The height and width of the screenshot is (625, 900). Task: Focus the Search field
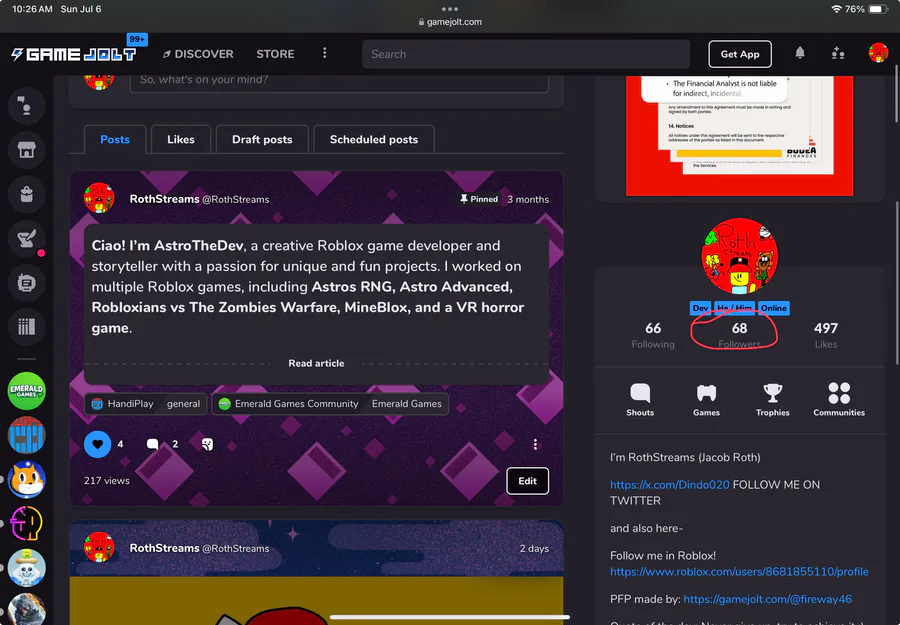pyautogui.click(x=526, y=54)
